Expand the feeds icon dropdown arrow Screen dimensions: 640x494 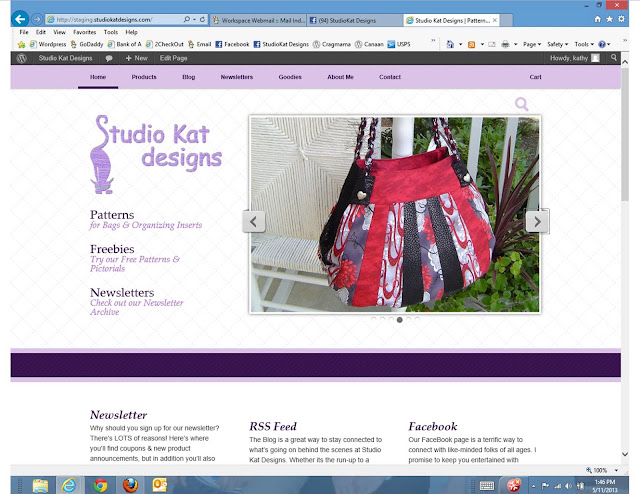pos(482,44)
